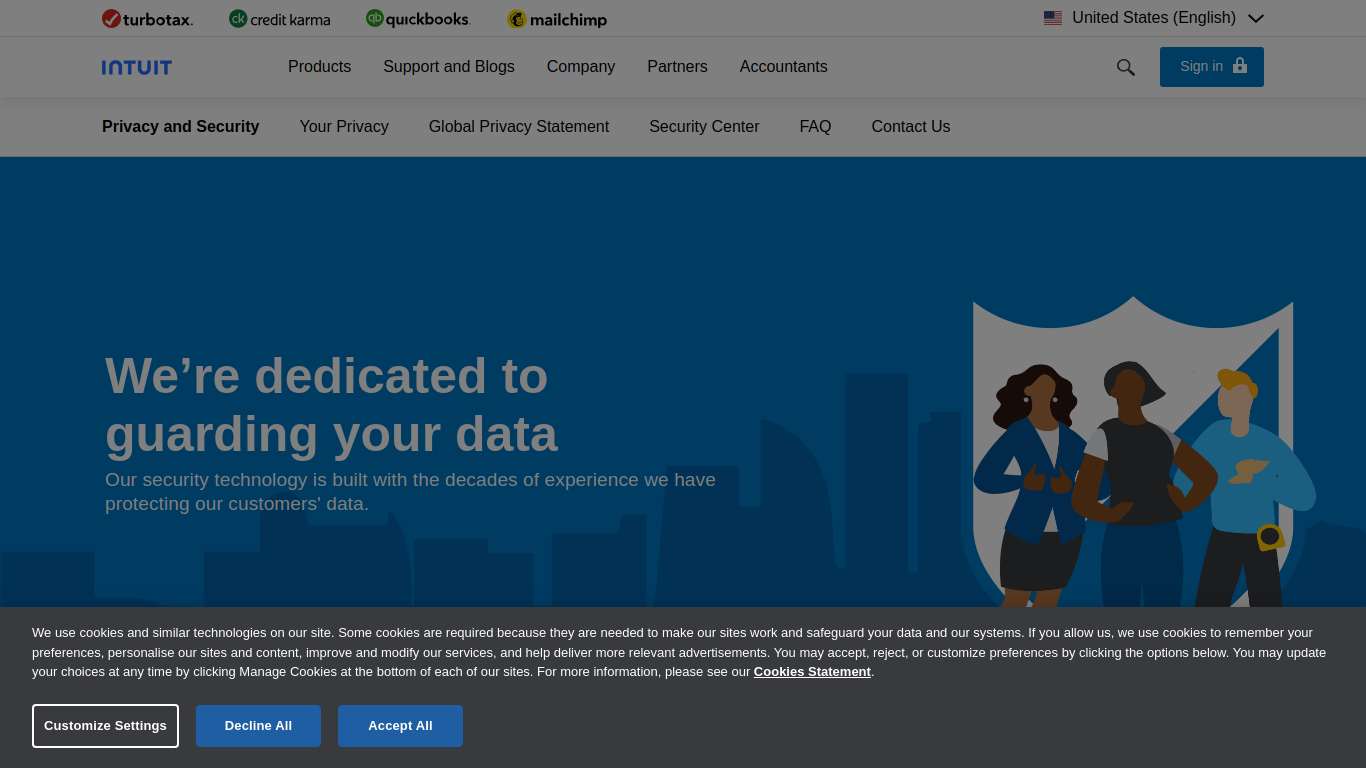This screenshot has height=768, width=1366.
Task: Open the Global Privacy Statement tab
Action: [519, 127]
